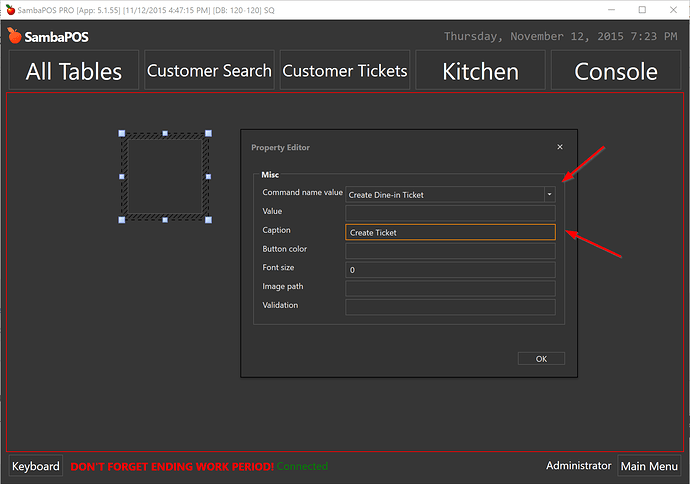The width and height of the screenshot is (690, 484).
Task: Click the SambaPOS apple logo icon
Action: 14,36
